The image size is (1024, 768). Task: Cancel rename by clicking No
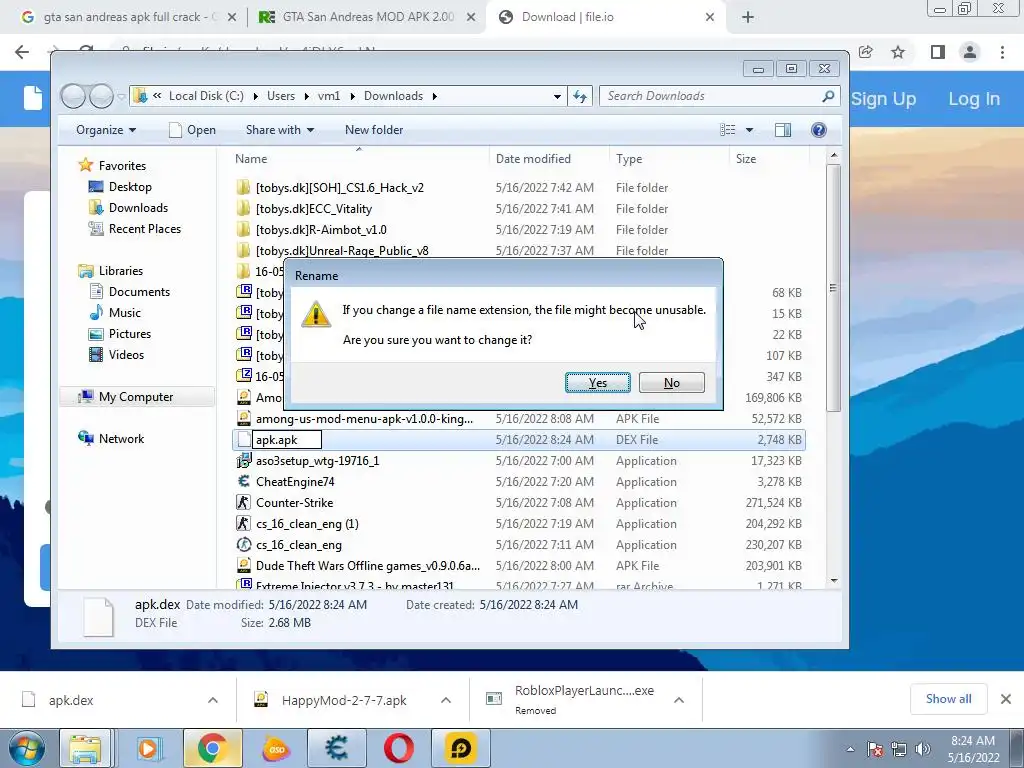click(x=671, y=383)
